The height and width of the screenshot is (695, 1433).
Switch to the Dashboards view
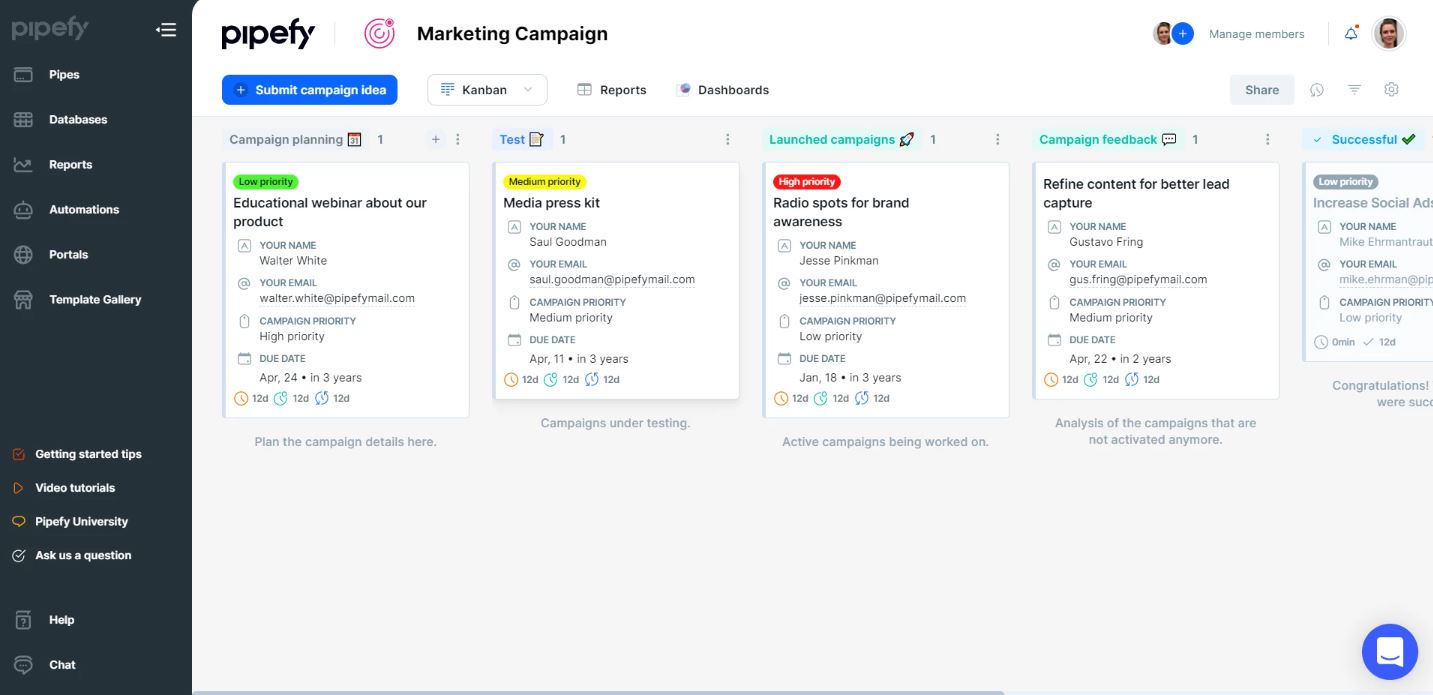coord(723,90)
